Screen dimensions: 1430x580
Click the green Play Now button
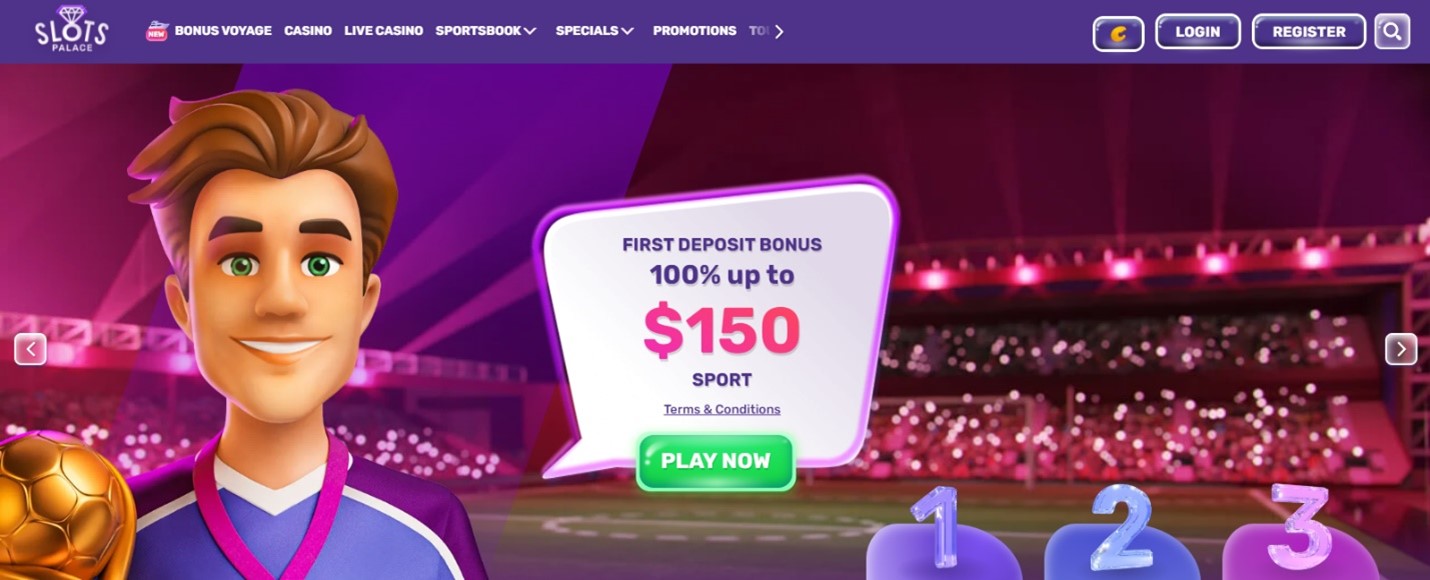coord(716,462)
